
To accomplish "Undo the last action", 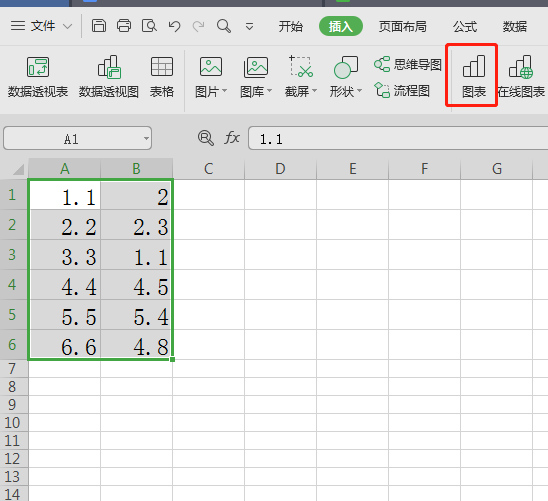I will pyautogui.click(x=174, y=26).
